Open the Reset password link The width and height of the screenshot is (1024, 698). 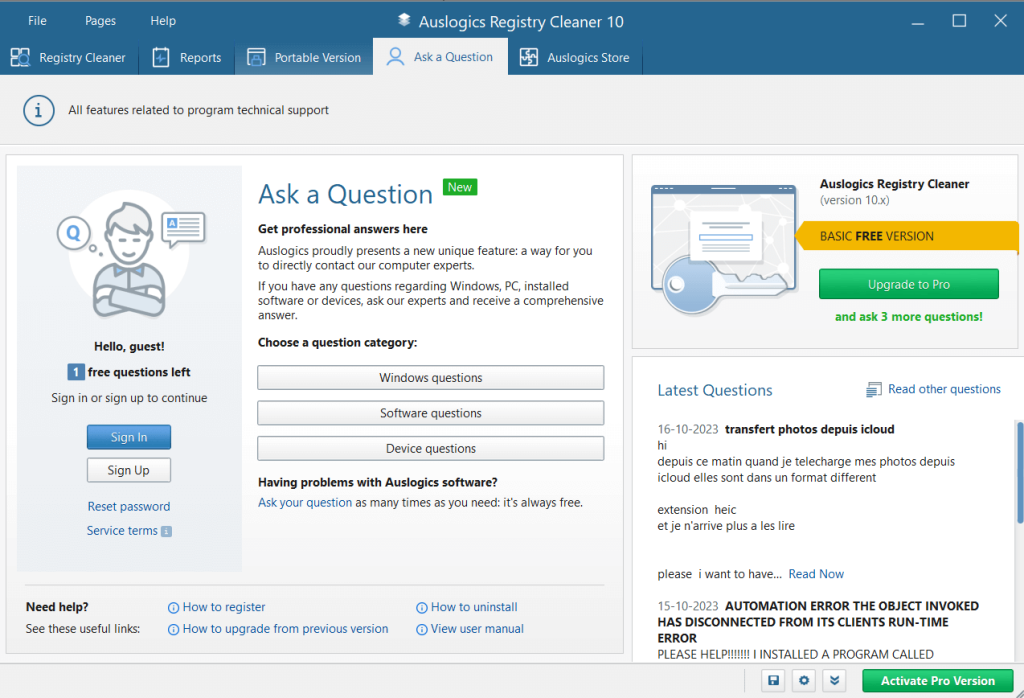click(129, 507)
